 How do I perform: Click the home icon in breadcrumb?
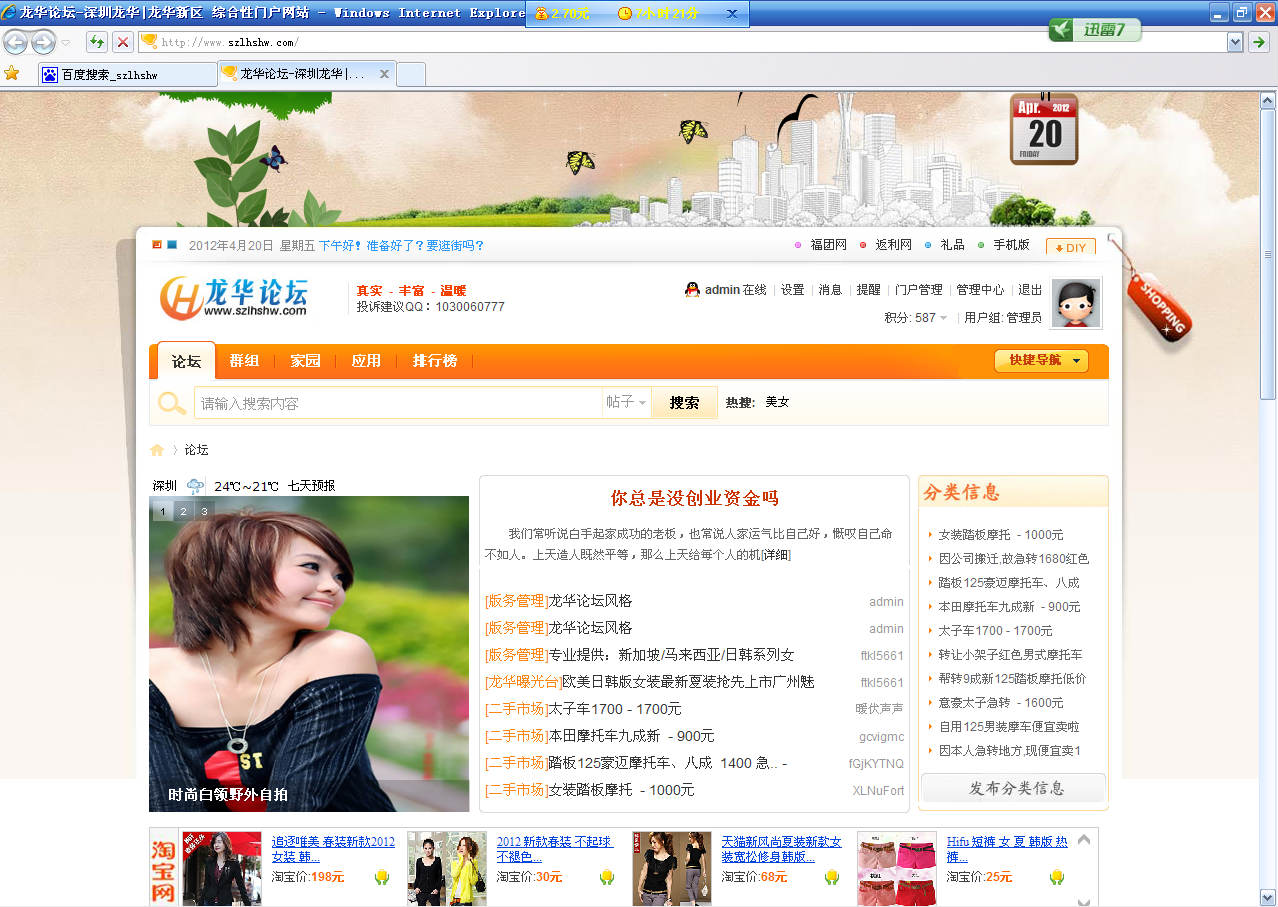[157, 450]
